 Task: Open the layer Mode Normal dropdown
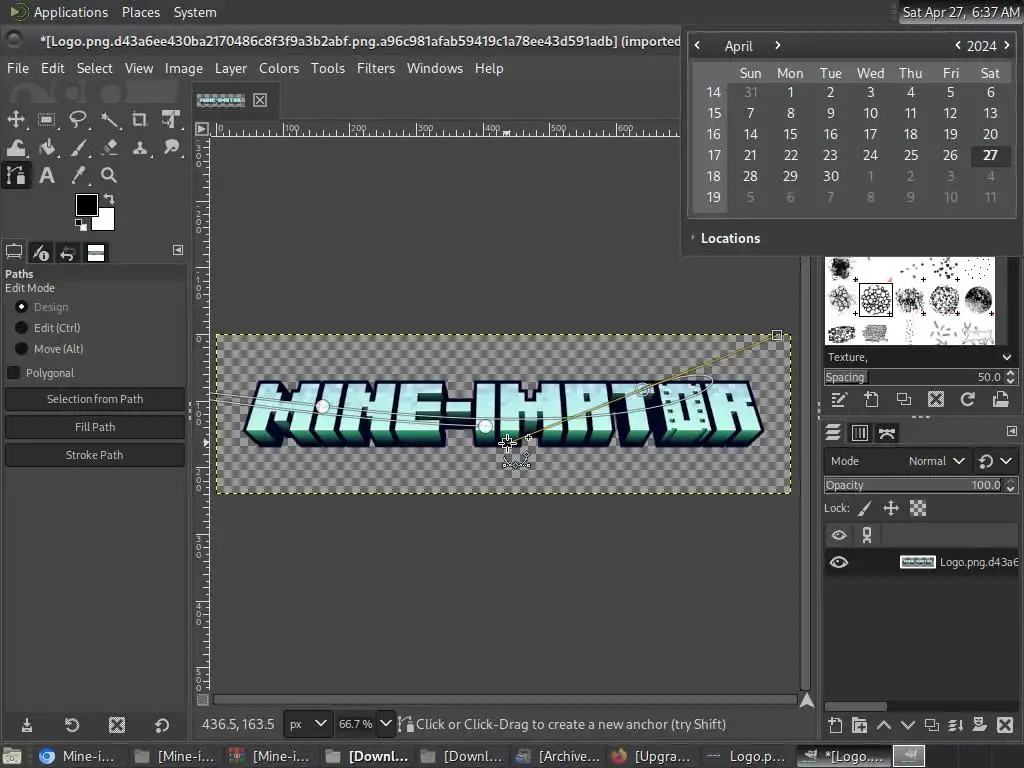pyautogui.click(x=897, y=461)
